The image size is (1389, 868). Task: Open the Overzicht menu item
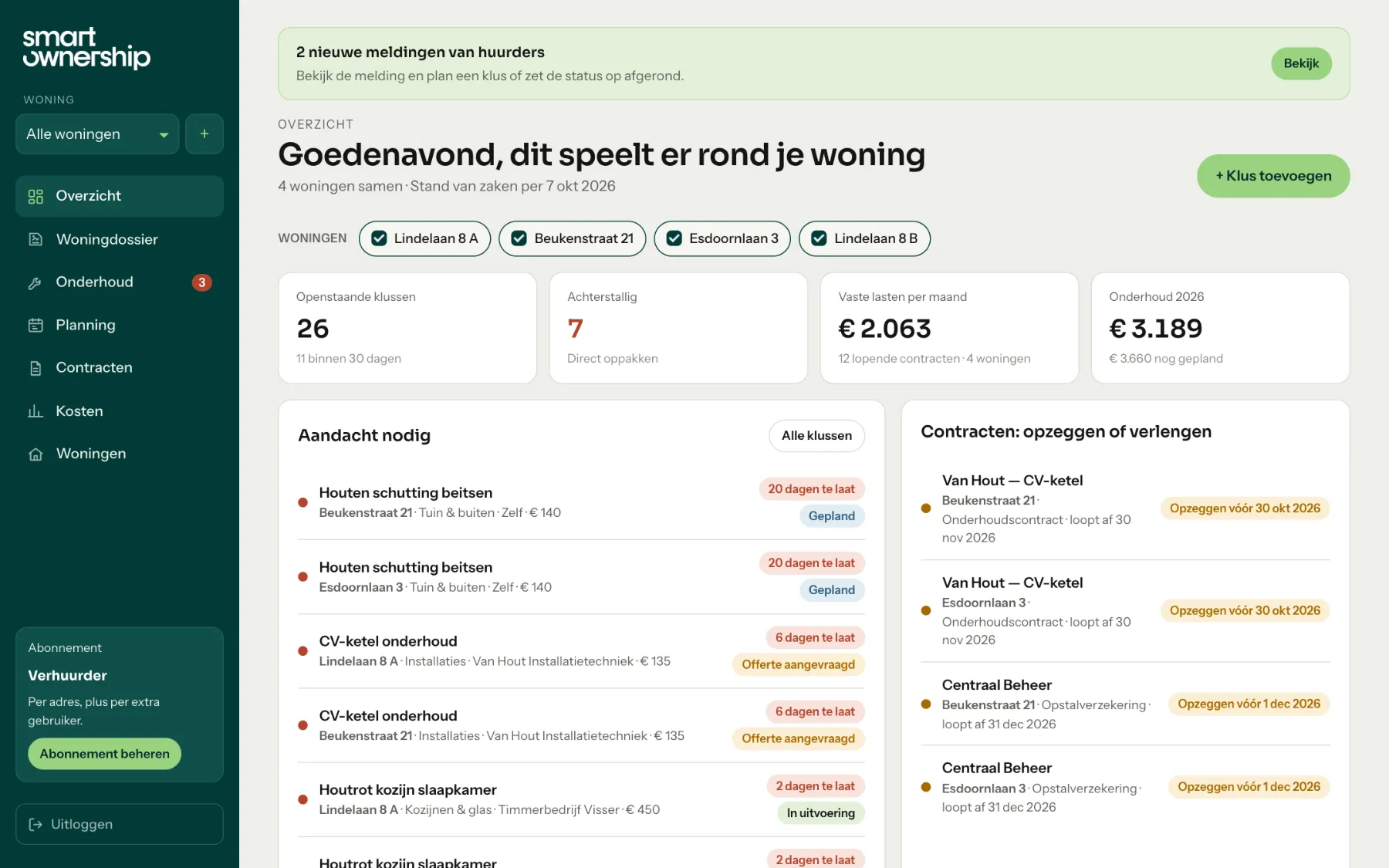point(120,196)
